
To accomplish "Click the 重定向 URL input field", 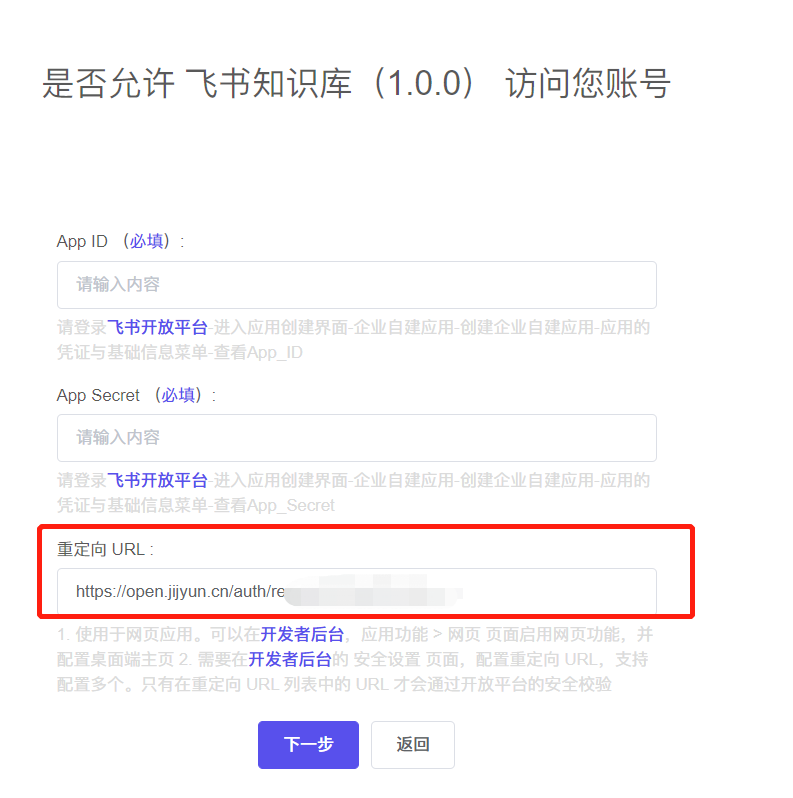I will (x=356, y=591).
